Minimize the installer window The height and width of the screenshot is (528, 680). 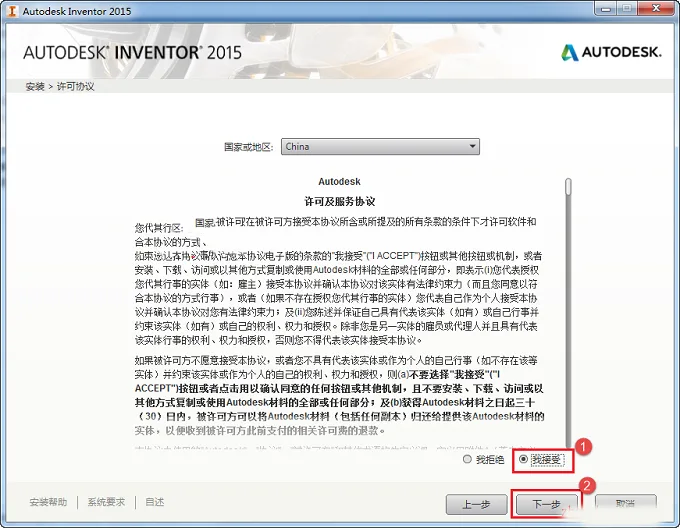tap(606, 9)
